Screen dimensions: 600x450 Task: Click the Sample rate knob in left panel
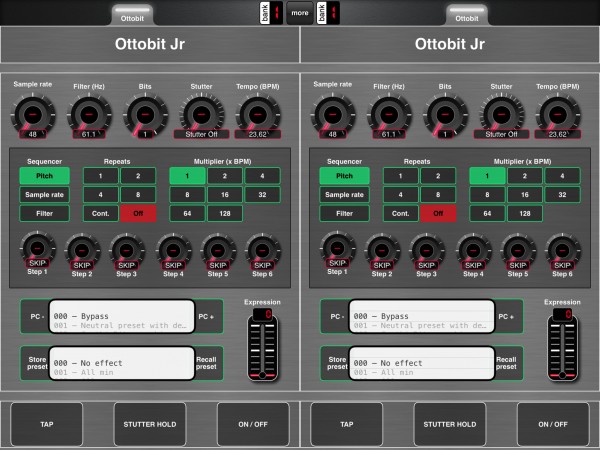coord(33,114)
